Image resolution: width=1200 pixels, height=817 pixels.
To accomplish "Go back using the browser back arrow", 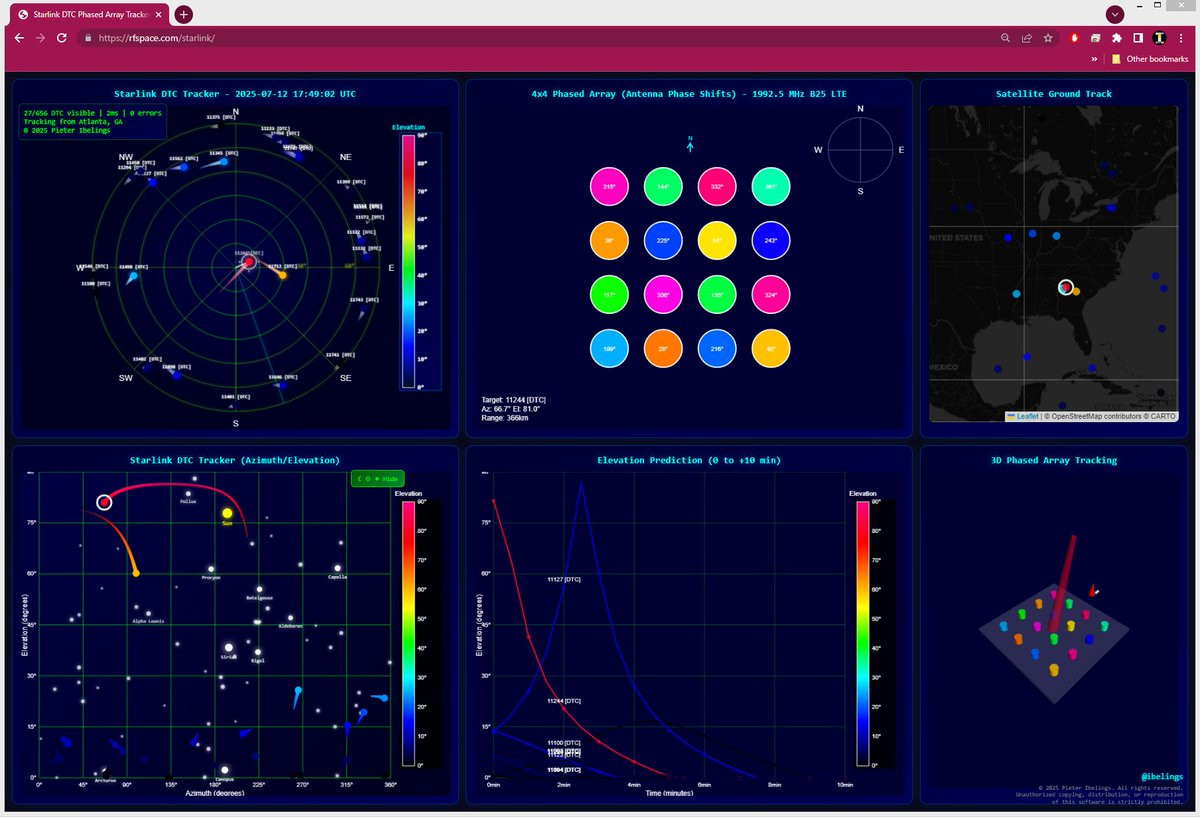I will point(19,37).
